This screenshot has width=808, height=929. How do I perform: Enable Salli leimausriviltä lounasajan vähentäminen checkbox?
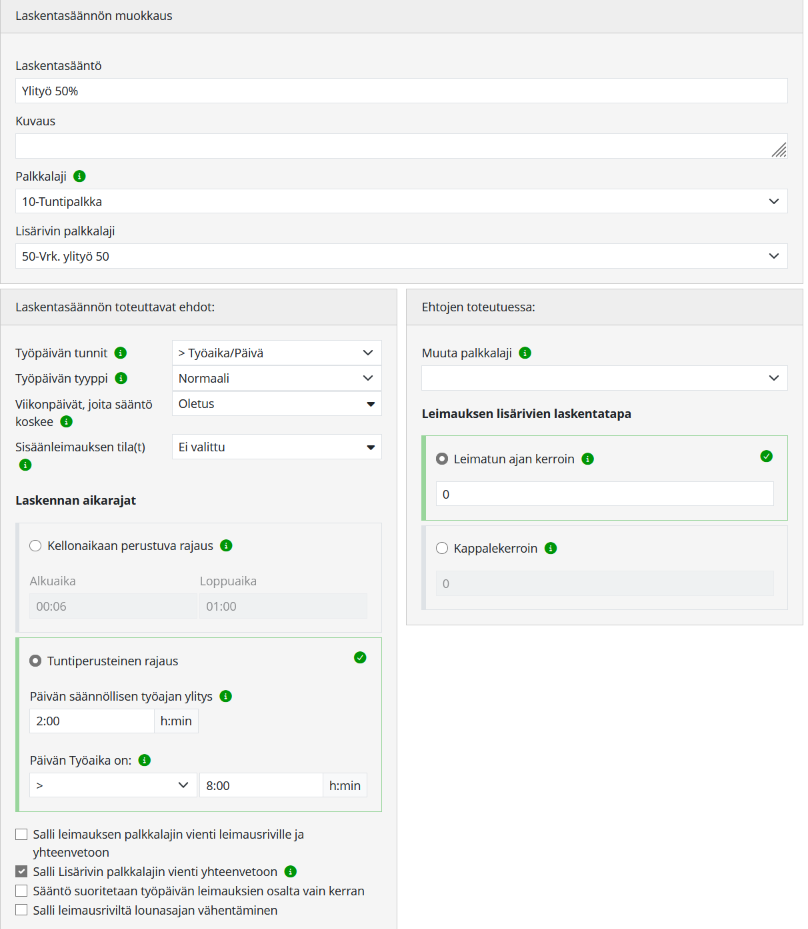22,910
